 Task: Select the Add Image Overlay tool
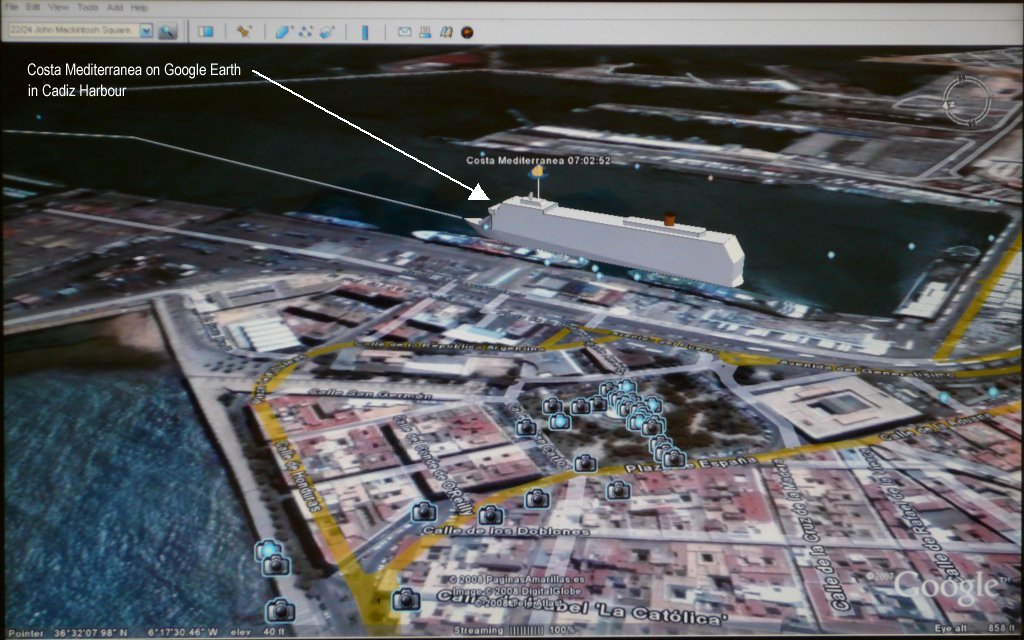pyautogui.click(x=327, y=31)
